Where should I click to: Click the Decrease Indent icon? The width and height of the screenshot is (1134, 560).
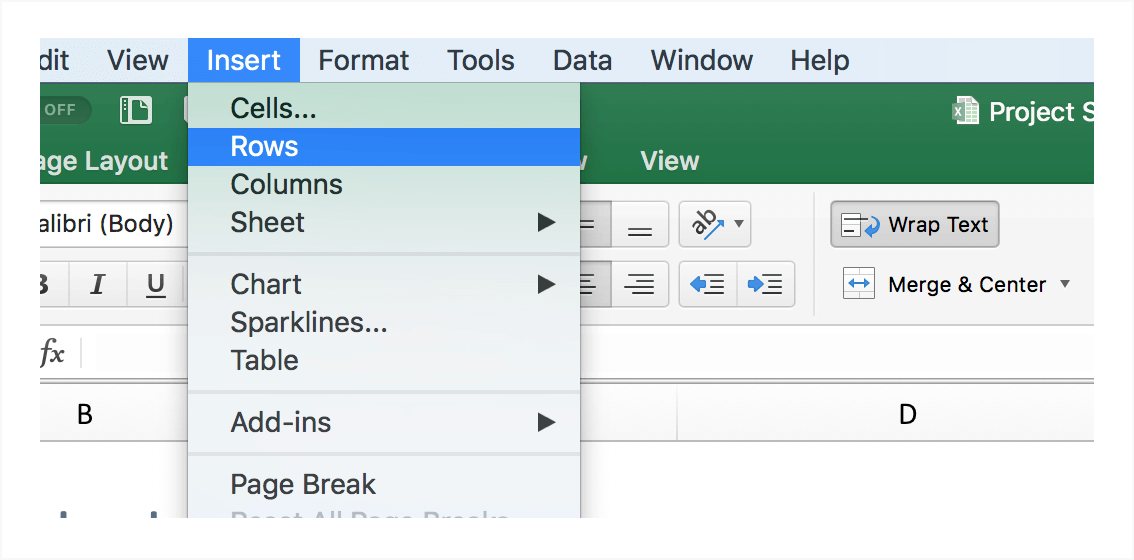pyautogui.click(x=708, y=285)
